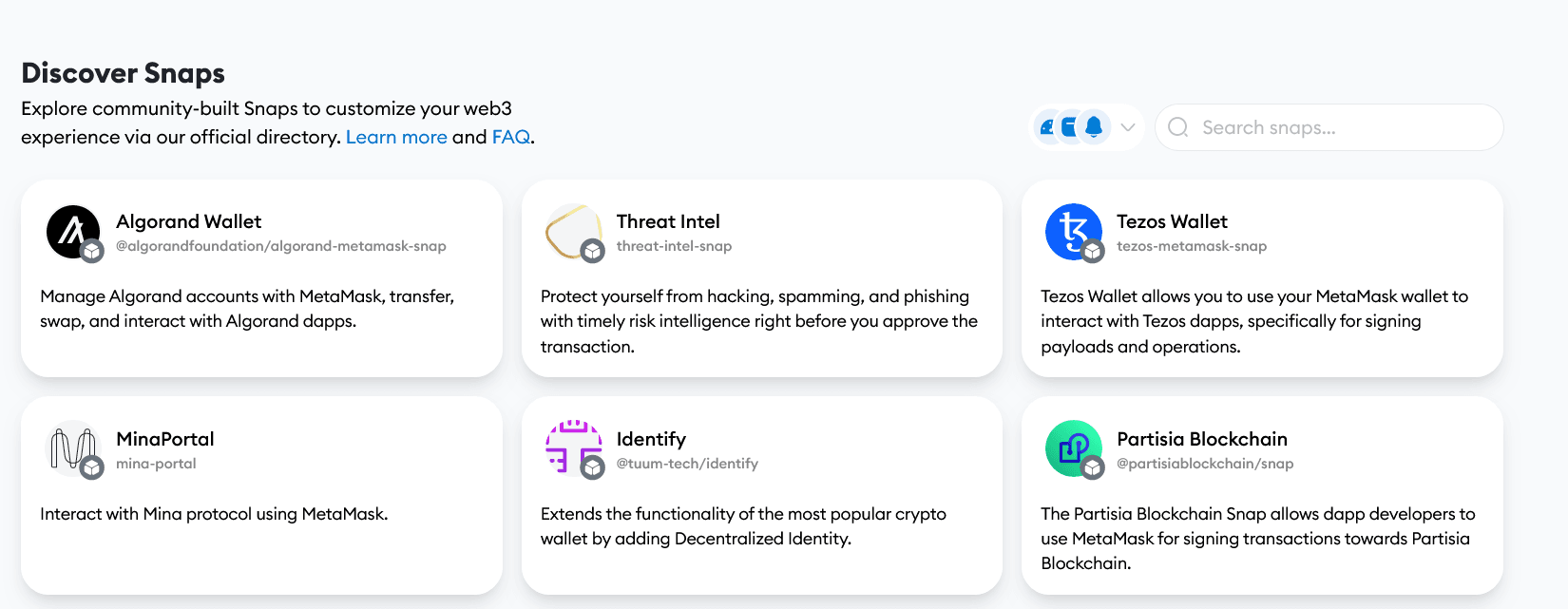Click the Identify snap purple icon
This screenshot has height=609, width=1568.
click(x=573, y=447)
